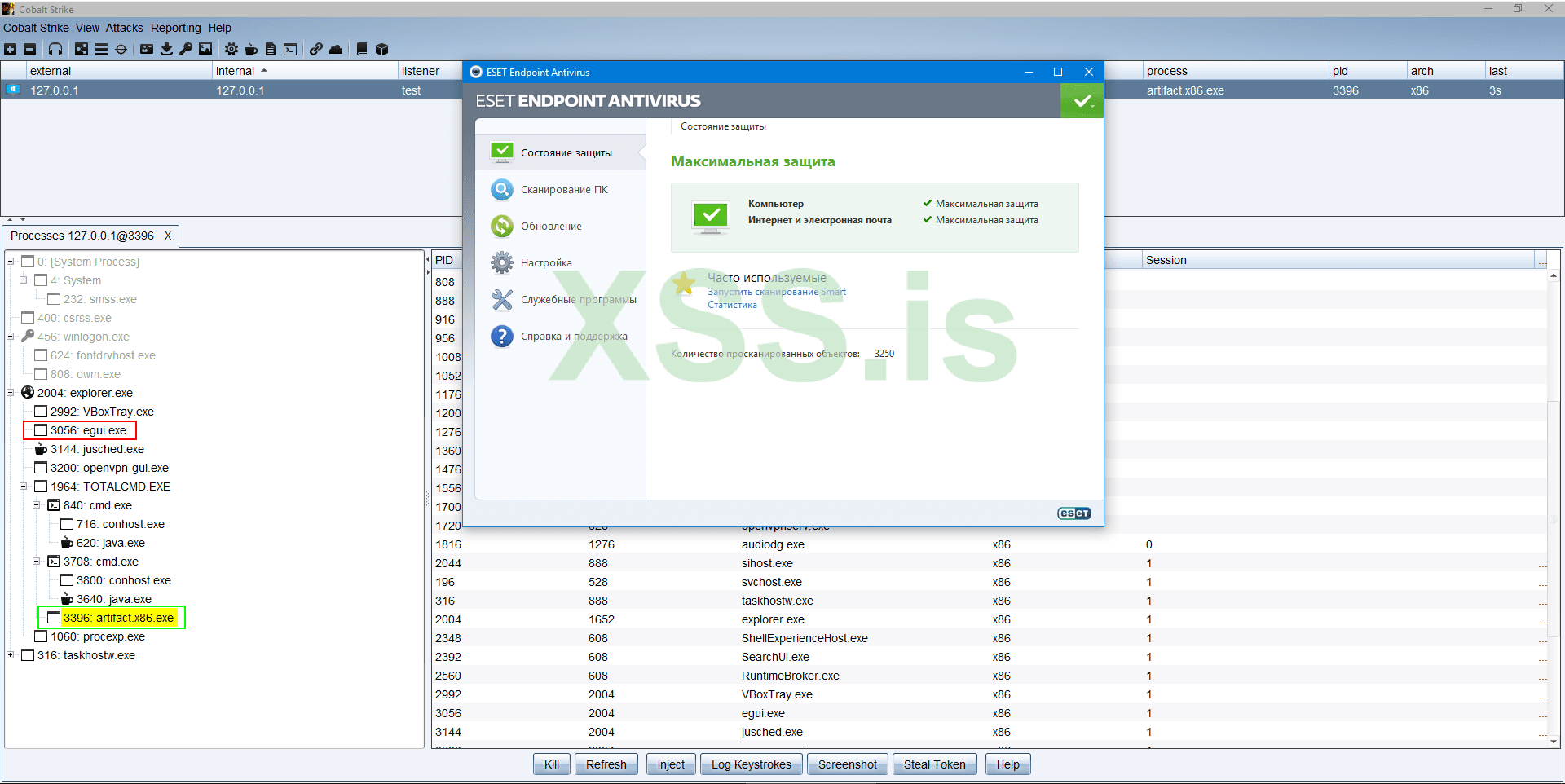This screenshot has width=1565, height=784.
Task: Open Настройка settings in ESET sidebar
Action: [546, 263]
